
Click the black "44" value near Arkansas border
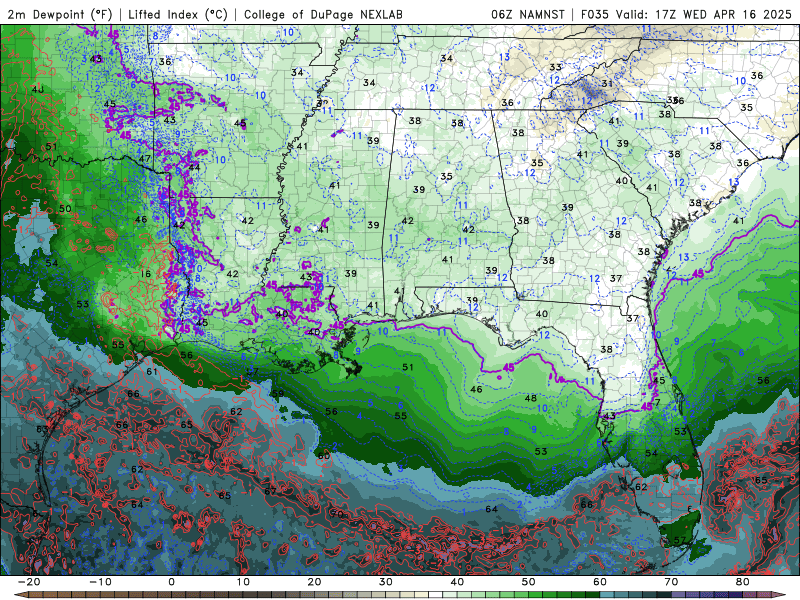tap(194, 167)
